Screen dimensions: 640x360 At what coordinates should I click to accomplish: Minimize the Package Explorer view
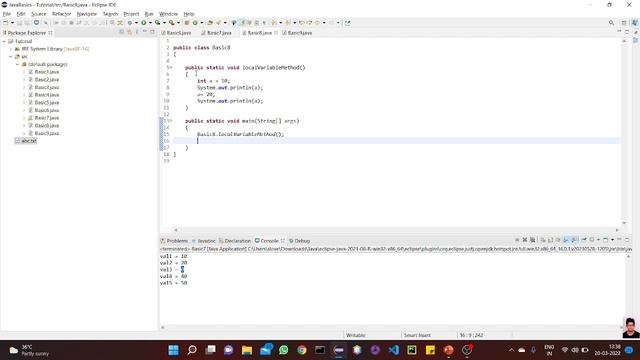point(145,32)
